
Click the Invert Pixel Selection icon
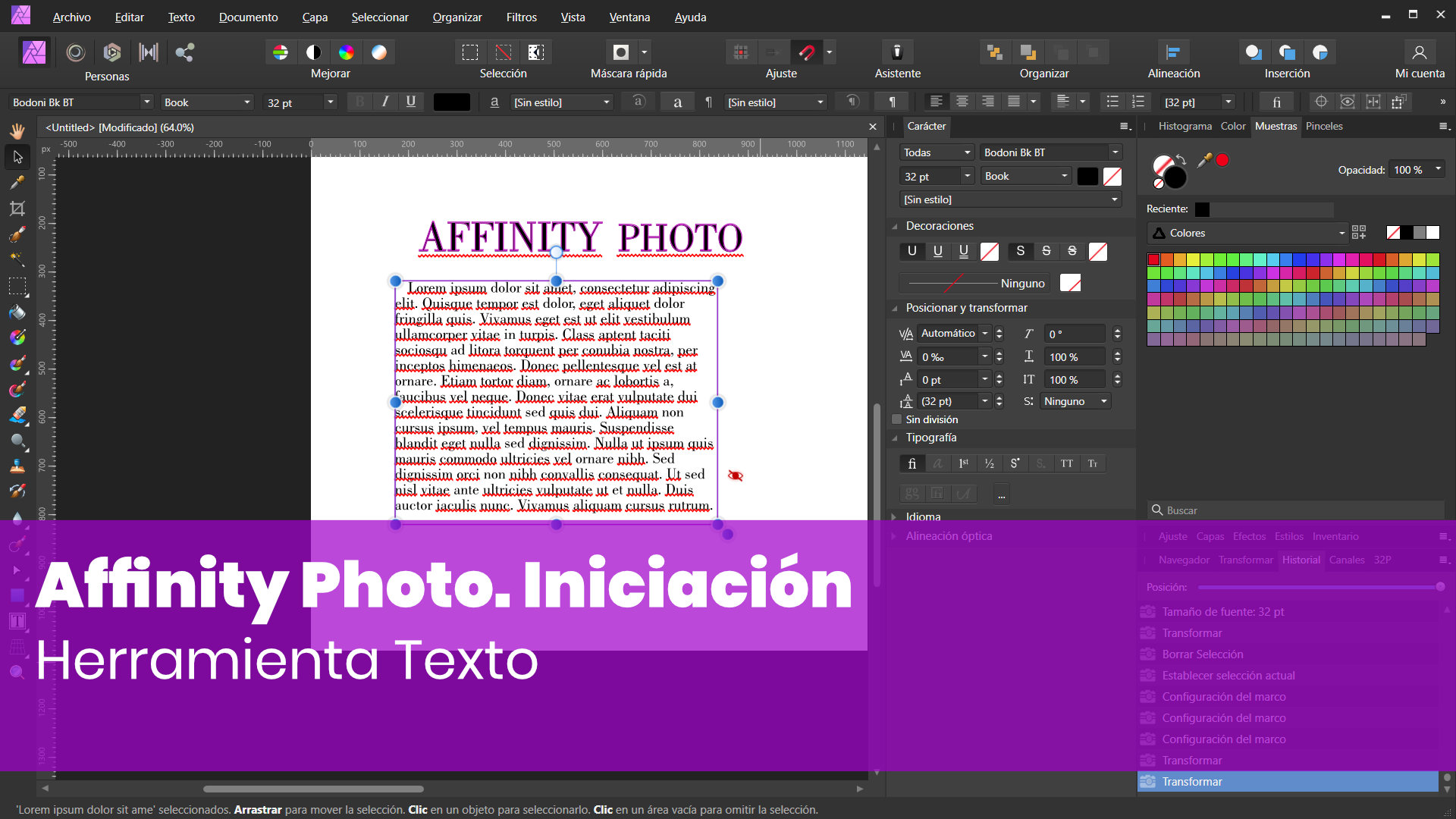coord(536,52)
